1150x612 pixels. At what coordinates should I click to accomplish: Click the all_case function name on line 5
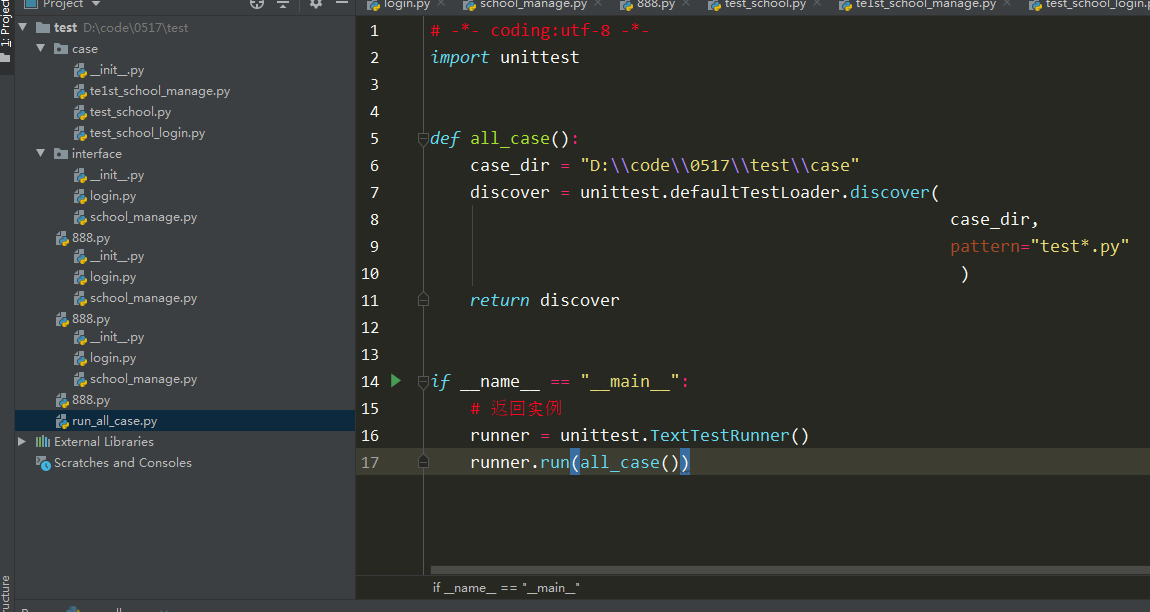coord(510,139)
